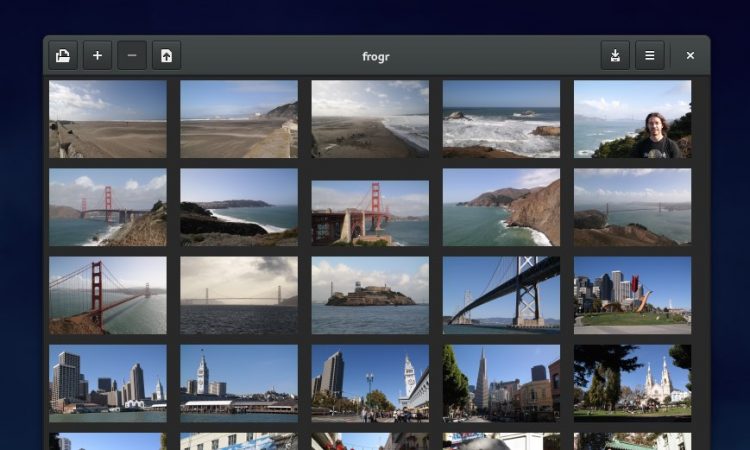Viewport: 750px width, 450px height.
Task: Select the crashing waves on rocks photo
Action: (x=501, y=119)
